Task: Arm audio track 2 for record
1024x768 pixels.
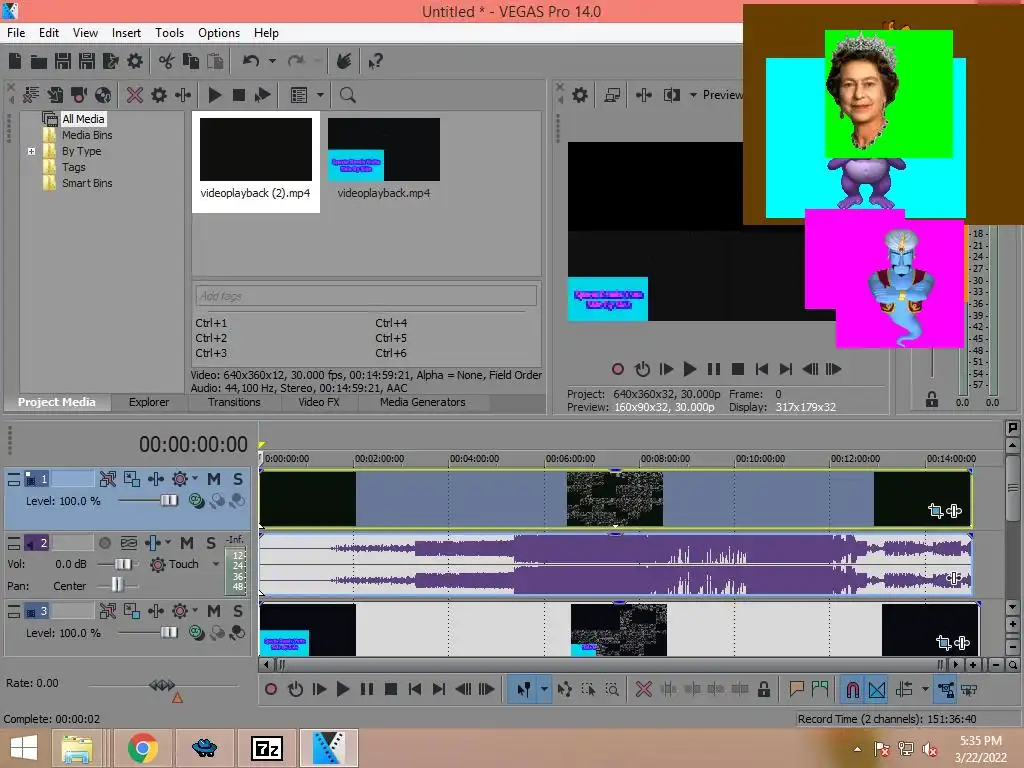Action: point(104,543)
